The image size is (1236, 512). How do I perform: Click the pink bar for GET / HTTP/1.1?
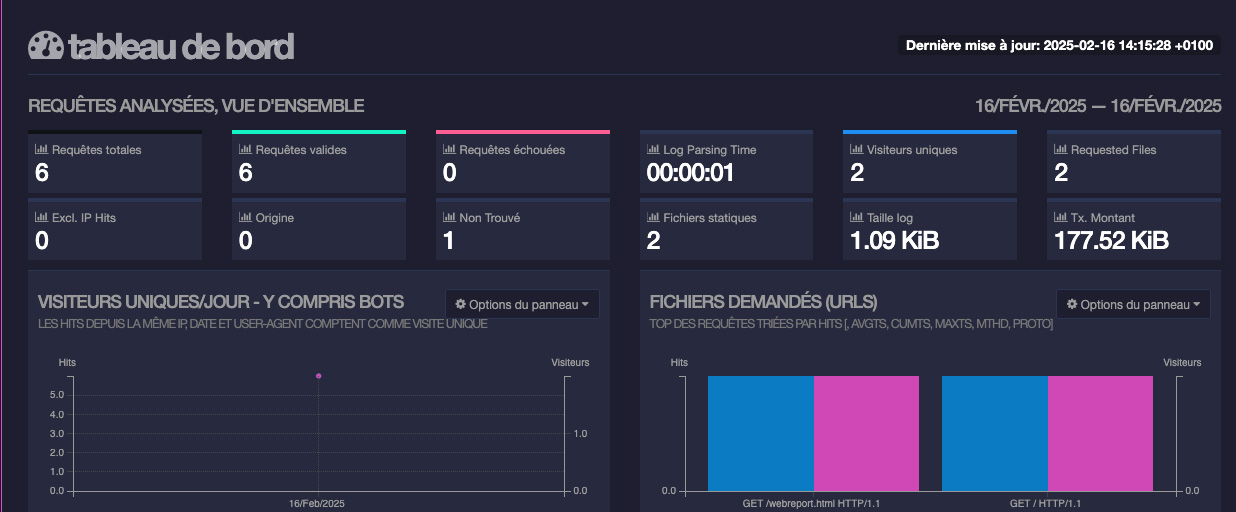tap(1100, 433)
